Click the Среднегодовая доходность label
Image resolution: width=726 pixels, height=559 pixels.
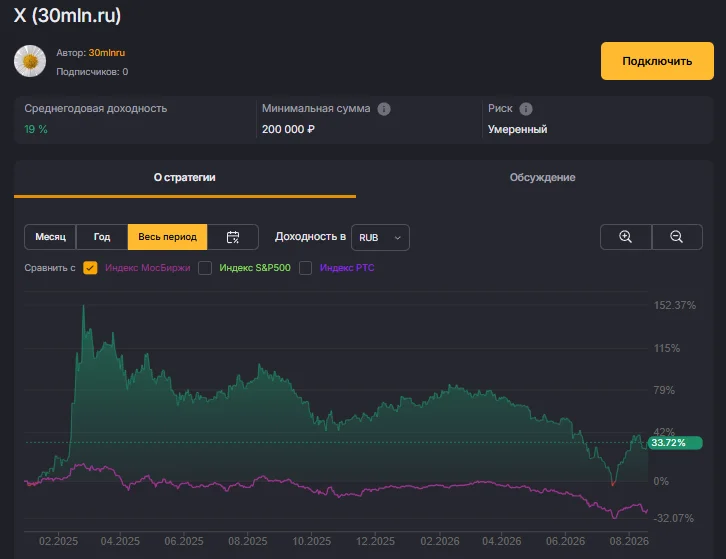pyautogui.click(x=95, y=108)
